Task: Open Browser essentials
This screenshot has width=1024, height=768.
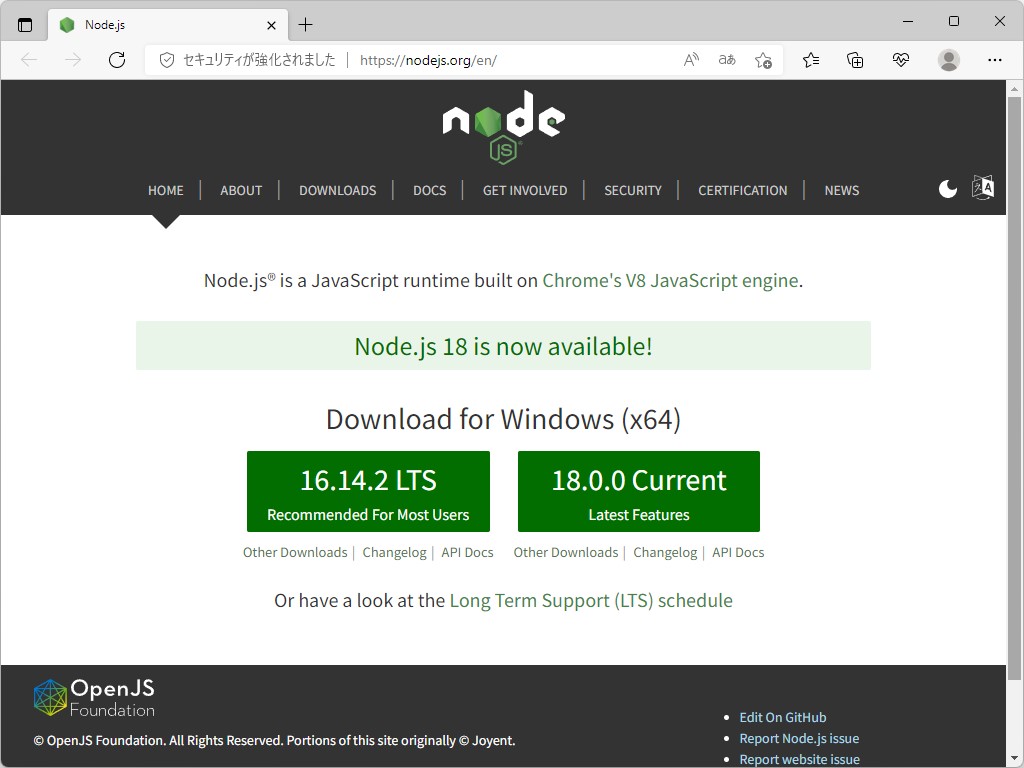Action: [901, 60]
